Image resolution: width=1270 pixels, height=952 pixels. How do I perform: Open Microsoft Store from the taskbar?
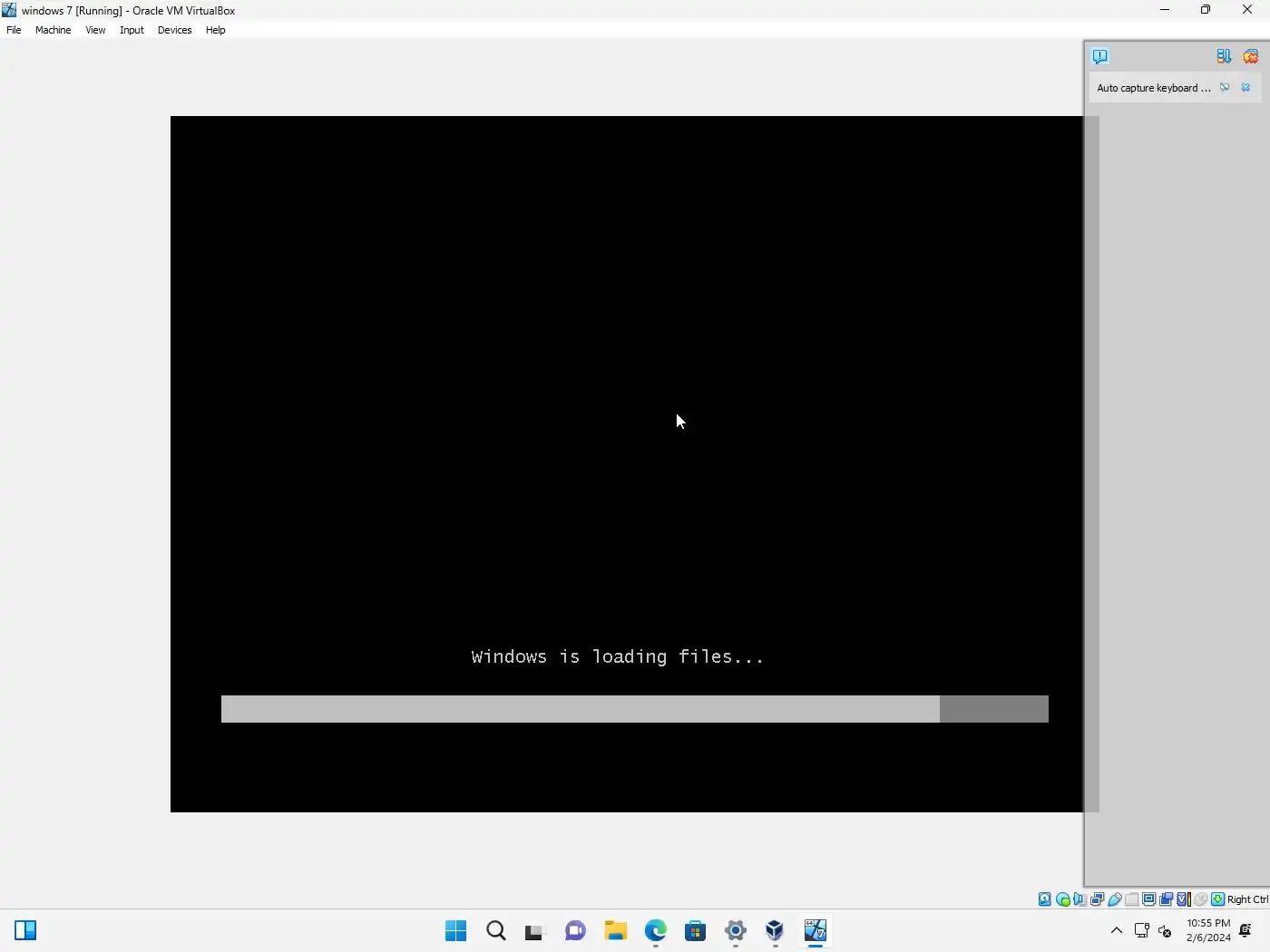(x=695, y=930)
